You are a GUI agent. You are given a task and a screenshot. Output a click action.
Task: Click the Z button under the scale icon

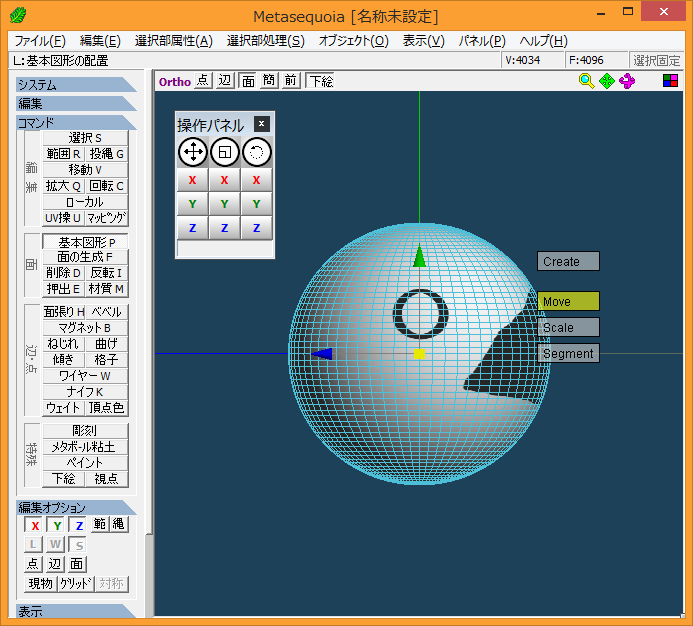[x=225, y=228]
